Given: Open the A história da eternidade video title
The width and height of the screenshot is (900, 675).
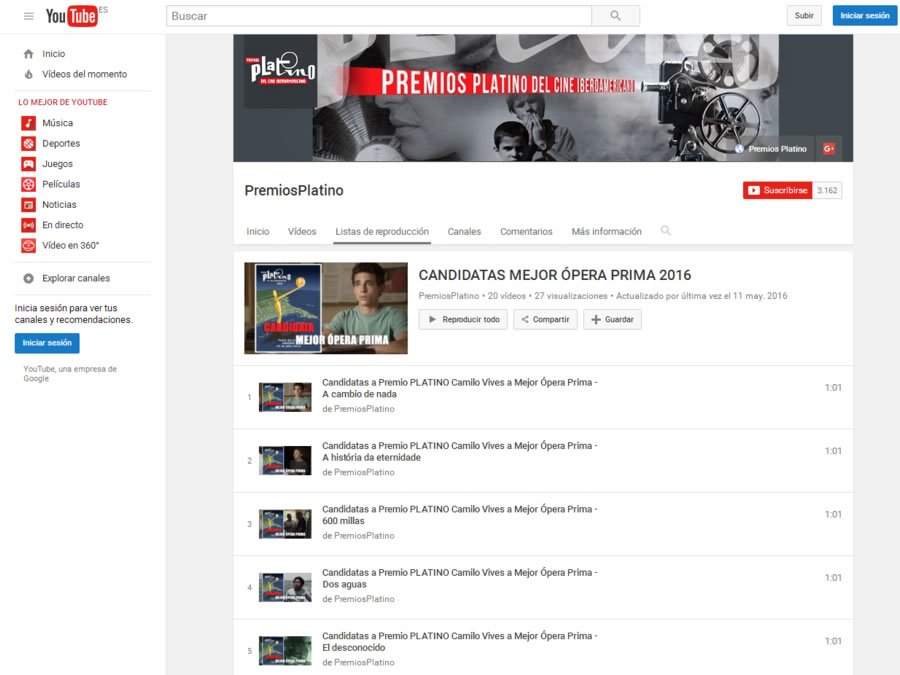Looking at the screenshot, I should point(459,452).
